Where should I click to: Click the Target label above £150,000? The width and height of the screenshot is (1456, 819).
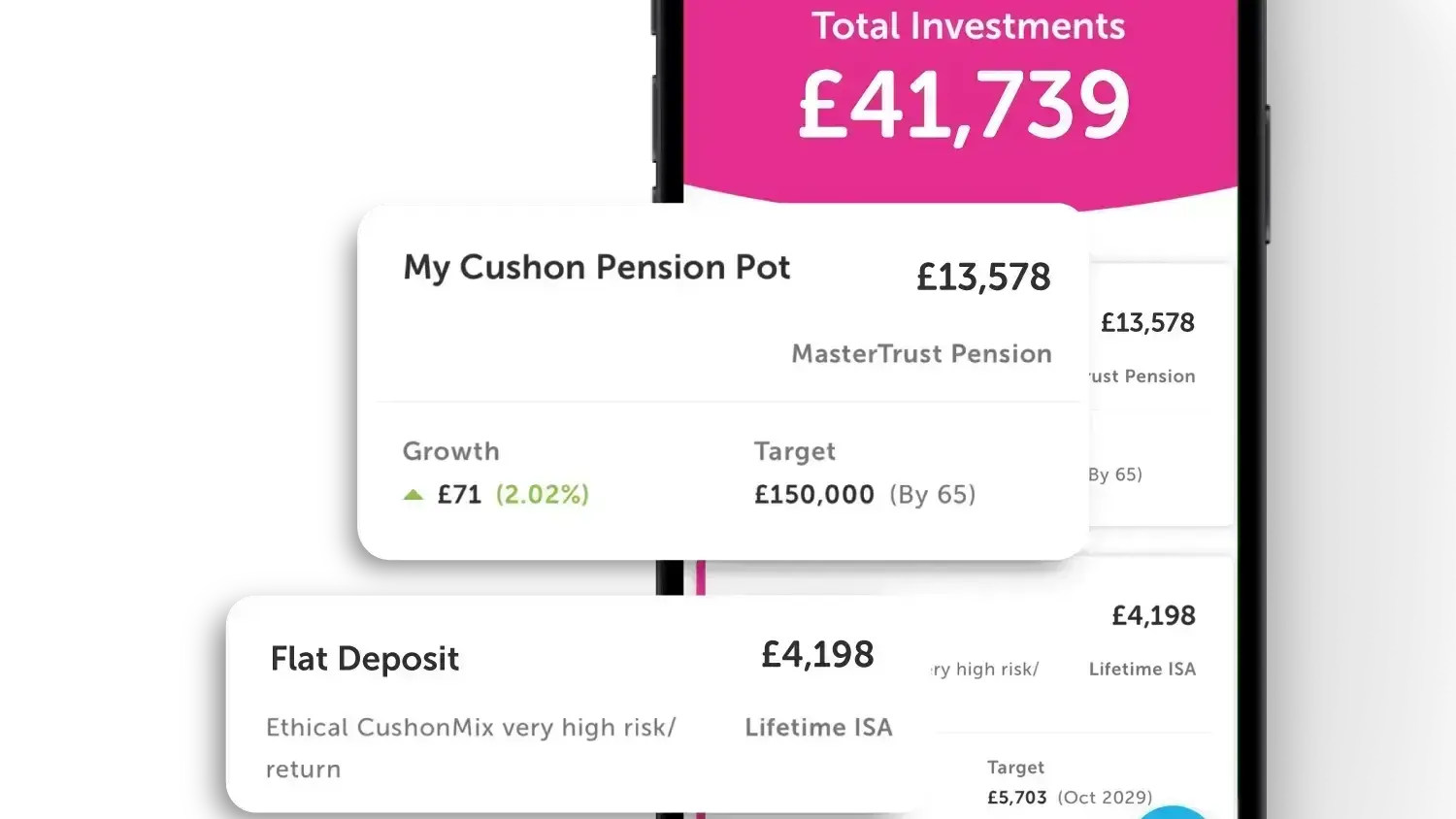pyautogui.click(x=794, y=451)
